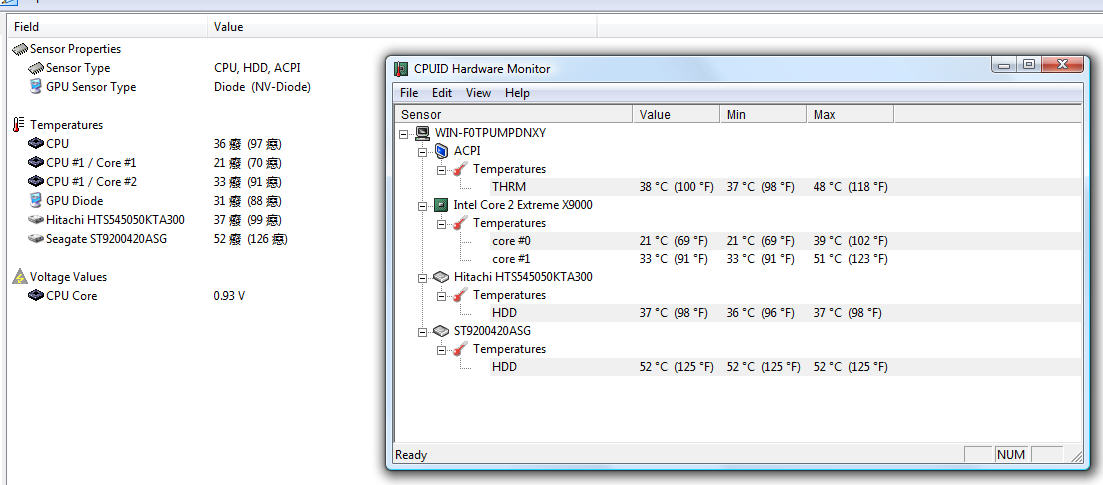Collapse Temperatures under ST9200420ASG

pyautogui.click(x=442, y=349)
